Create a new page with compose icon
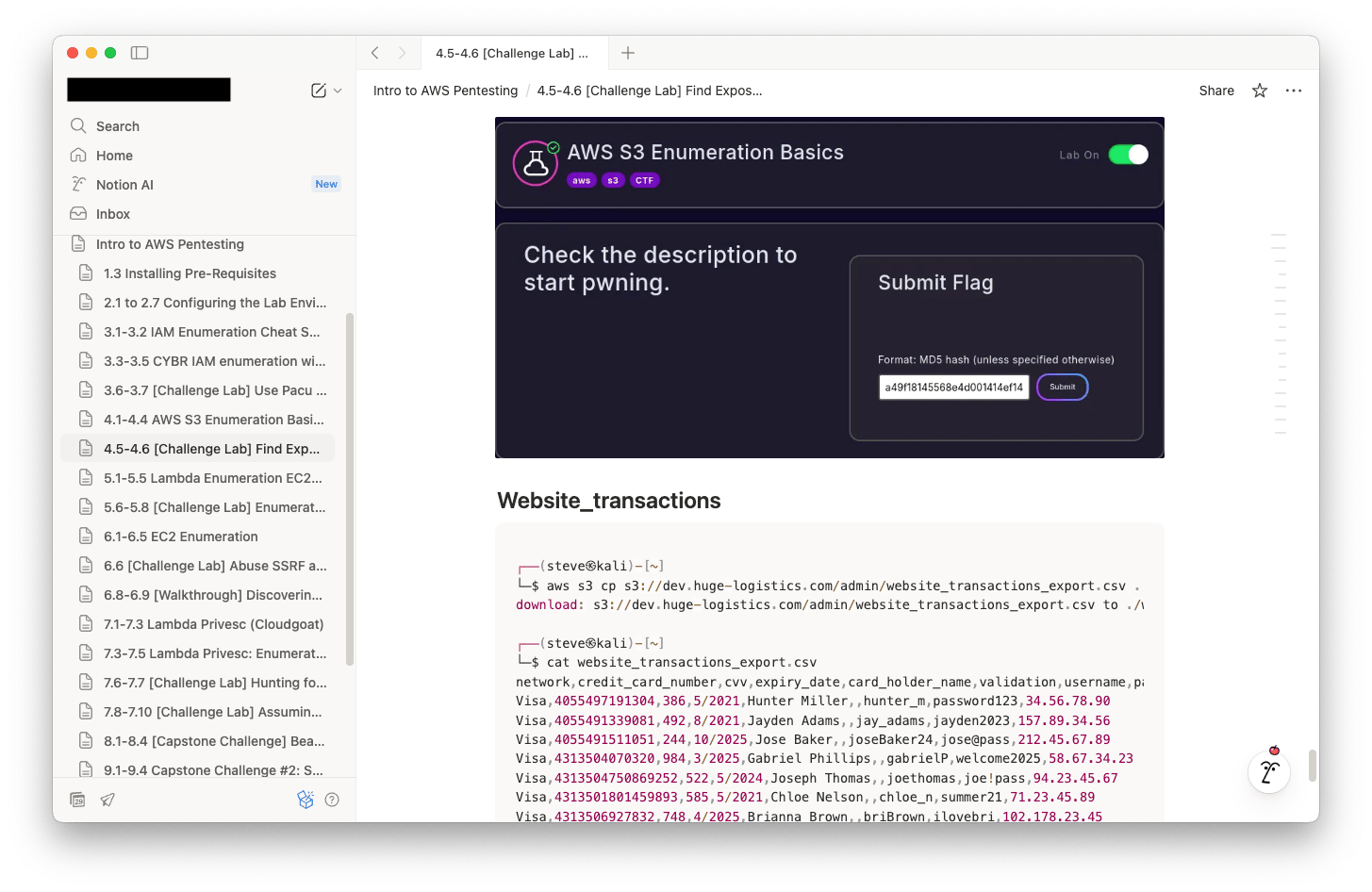1372x892 pixels. pos(319,91)
